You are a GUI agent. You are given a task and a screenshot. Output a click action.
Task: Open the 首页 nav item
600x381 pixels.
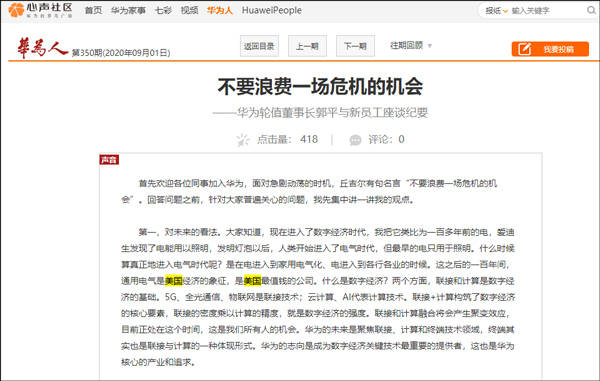pyautogui.click(x=93, y=10)
